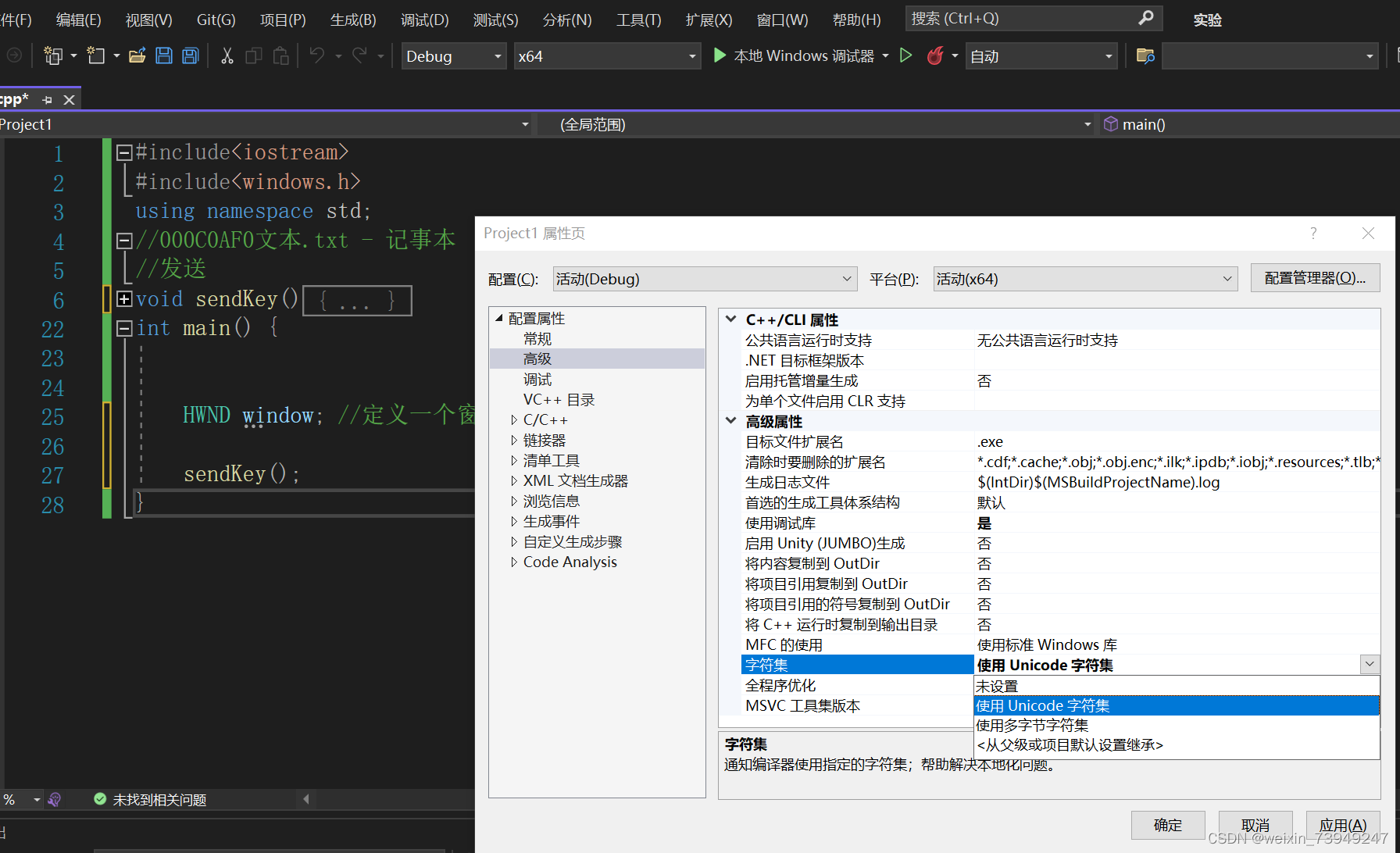Undo the last edit
1400x853 pixels.
pyautogui.click(x=317, y=55)
